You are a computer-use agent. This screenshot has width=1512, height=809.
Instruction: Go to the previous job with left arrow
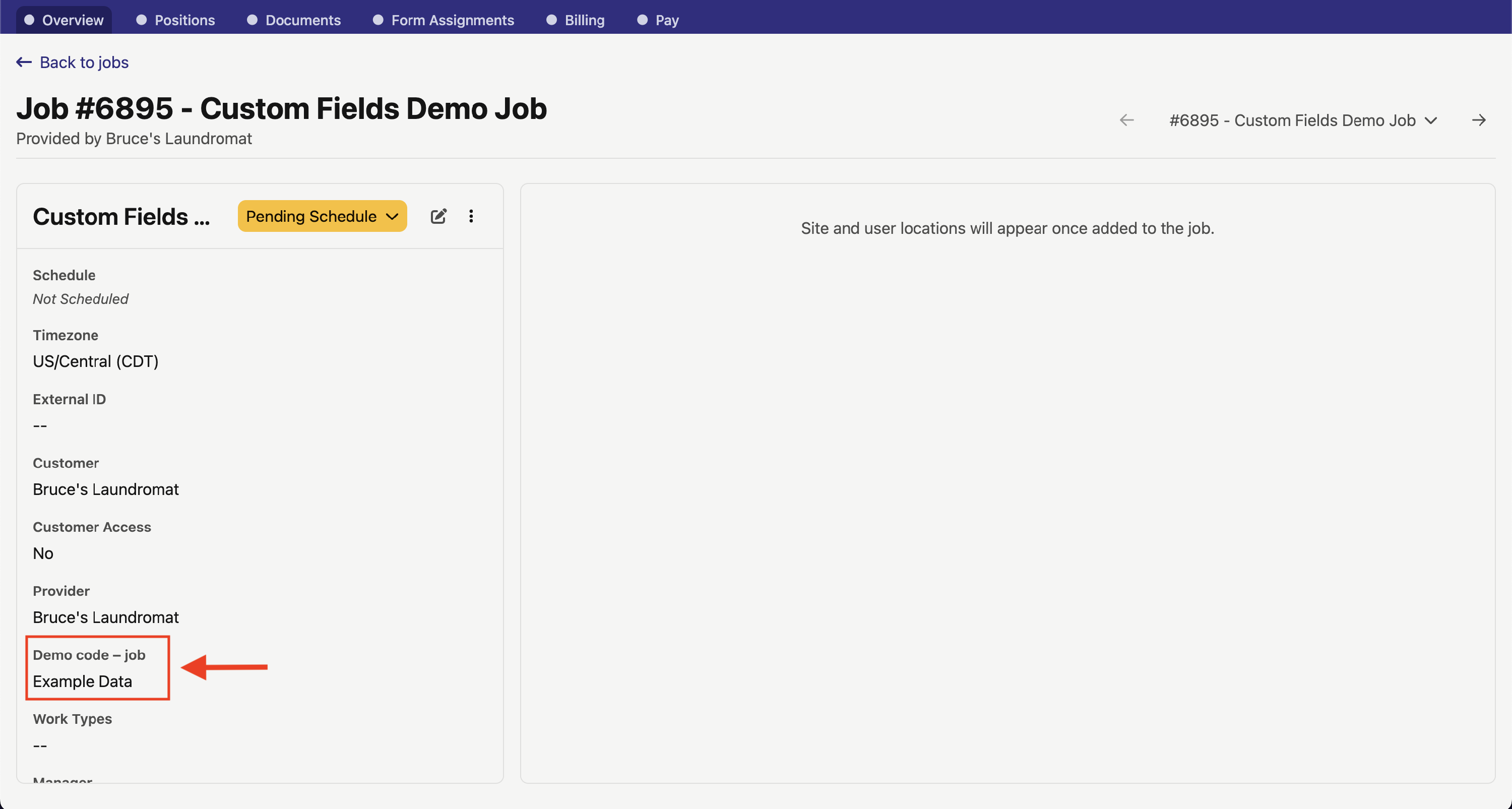1126,120
